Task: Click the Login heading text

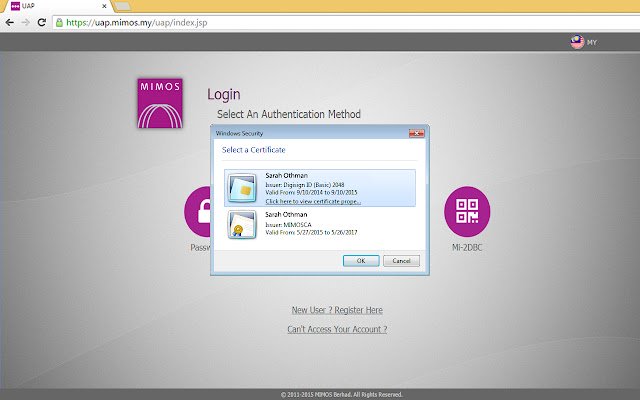Action: 224,94
